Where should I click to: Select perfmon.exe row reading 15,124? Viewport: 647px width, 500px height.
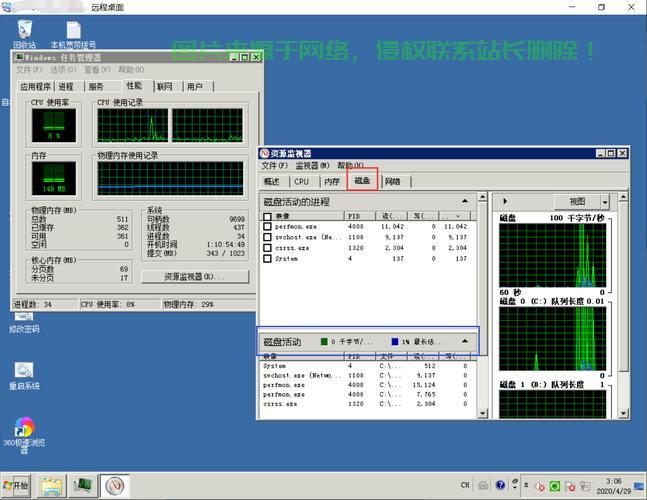[366, 385]
